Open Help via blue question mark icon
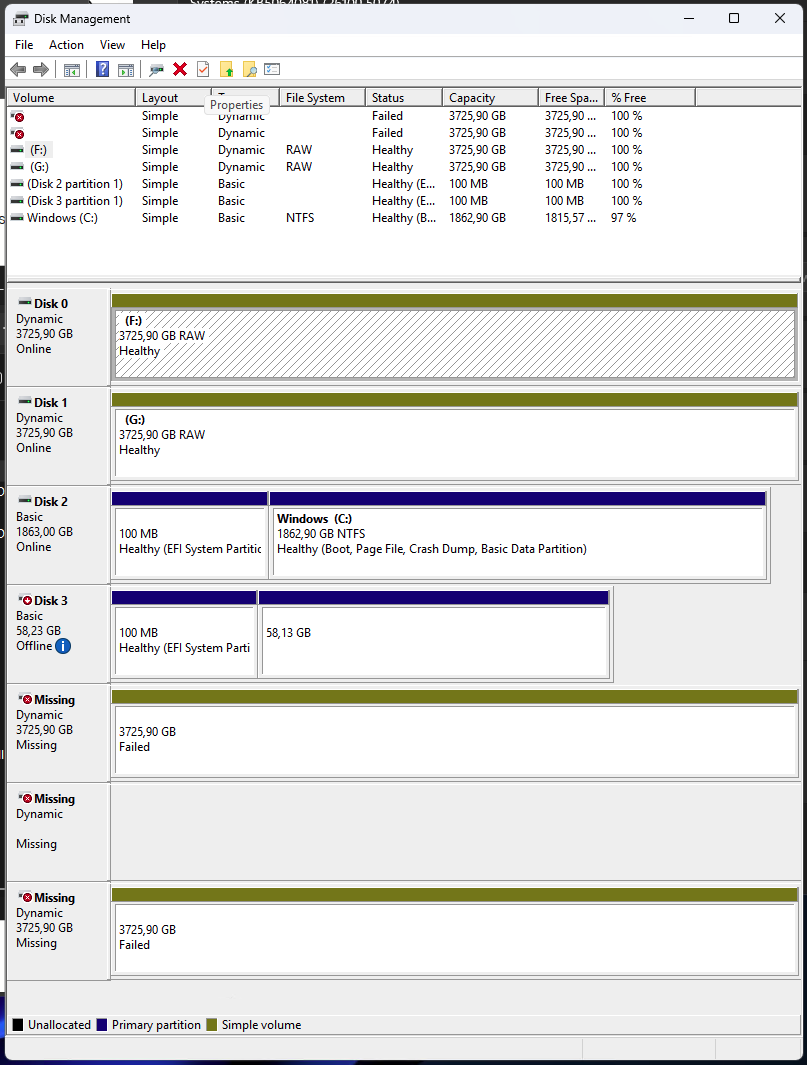 click(x=102, y=69)
